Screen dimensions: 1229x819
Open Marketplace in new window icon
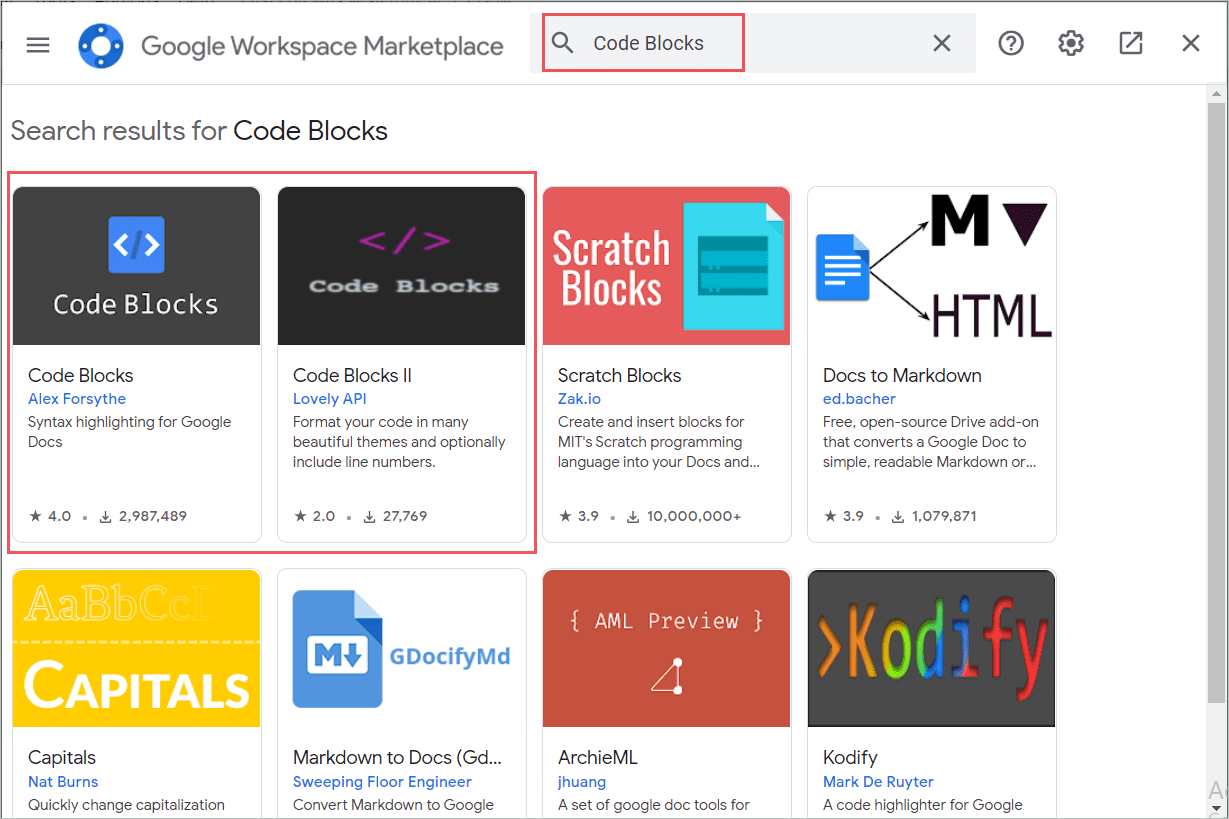click(x=1131, y=43)
